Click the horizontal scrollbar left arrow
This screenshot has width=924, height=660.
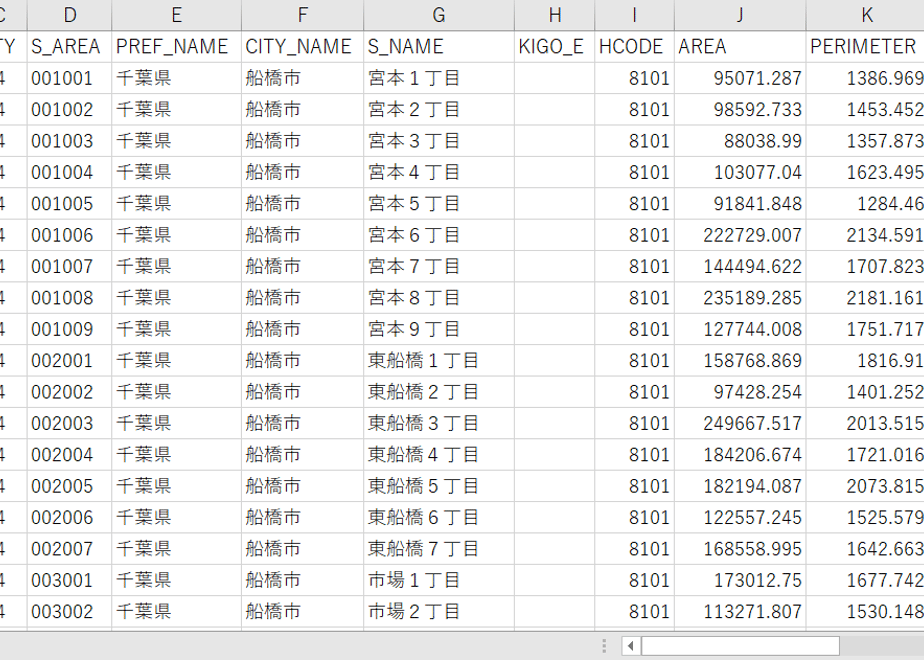pos(631,646)
